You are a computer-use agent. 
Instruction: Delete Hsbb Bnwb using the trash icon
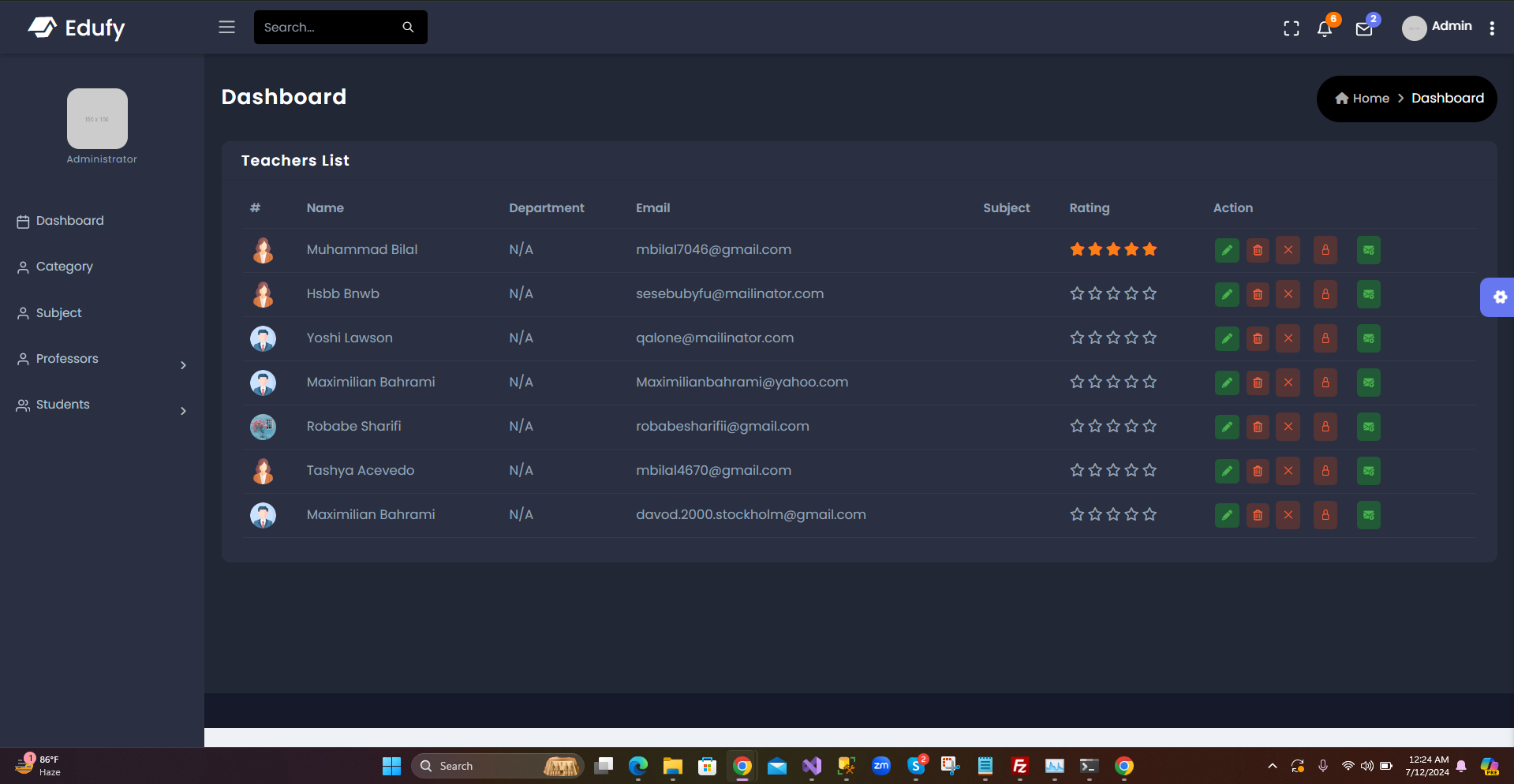(1258, 294)
